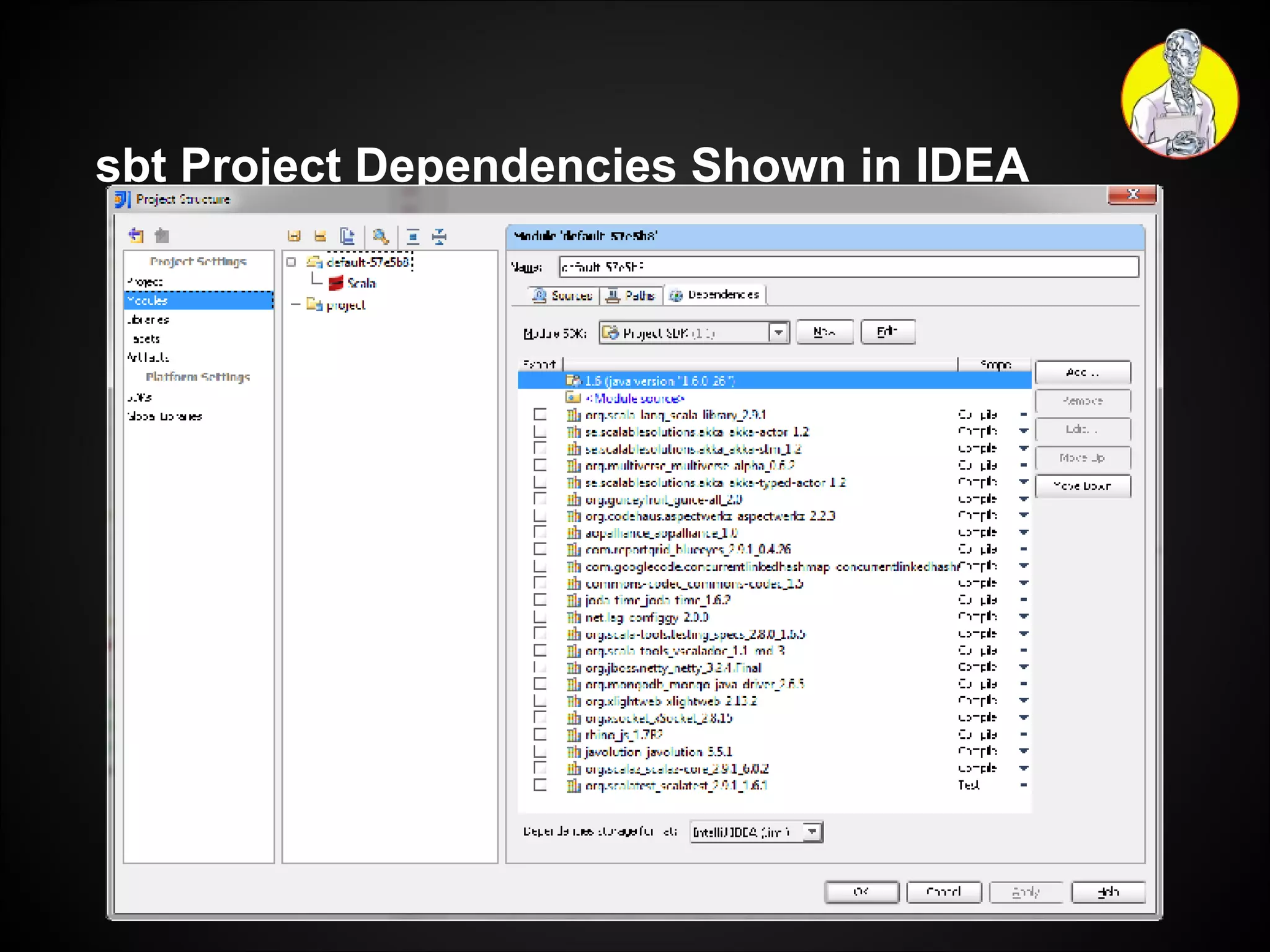The width and height of the screenshot is (1270, 952).
Task: Select the Dependencies tab
Action: point(715,294)
